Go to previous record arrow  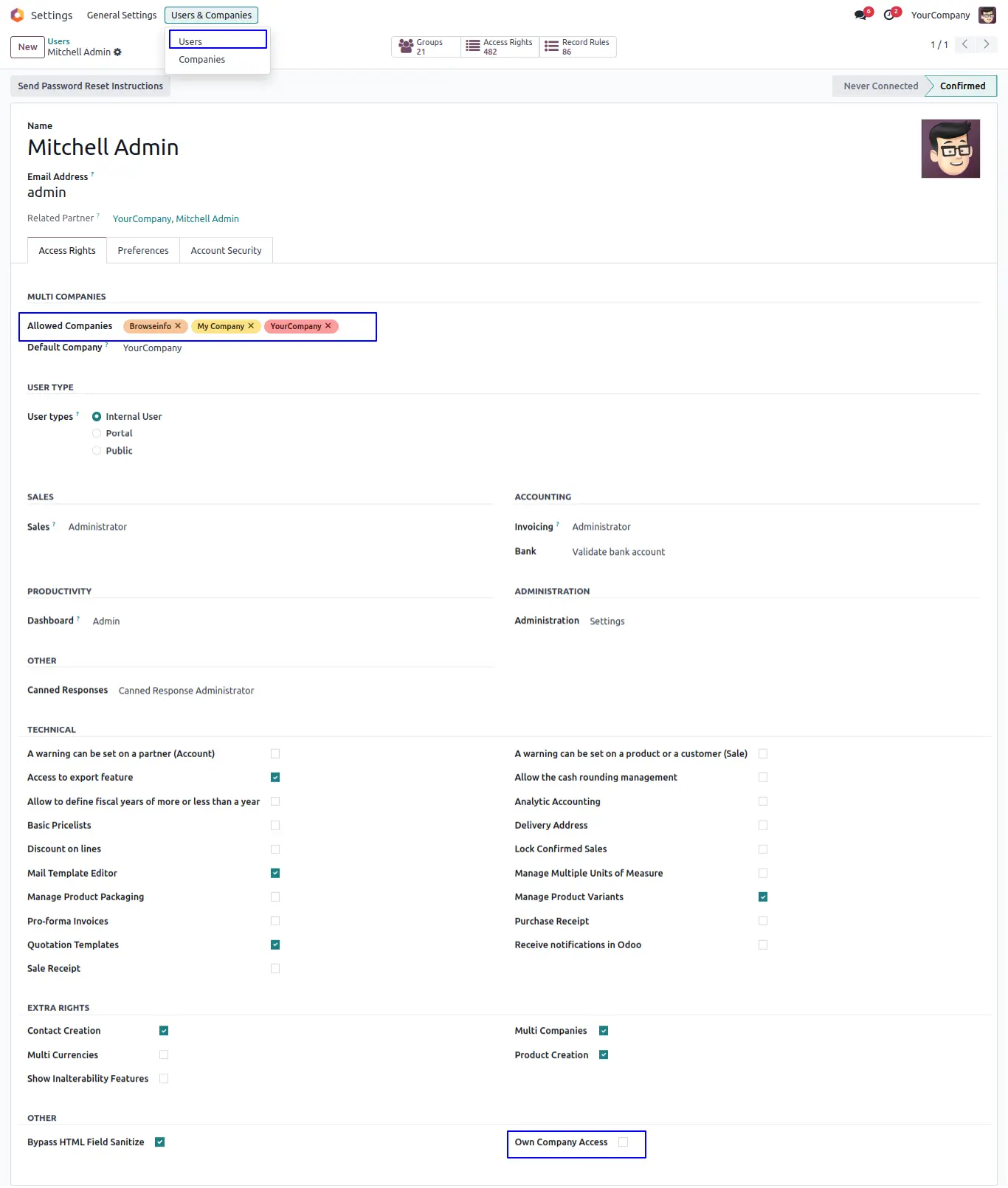pyautogui.click(x=964, y=44)
